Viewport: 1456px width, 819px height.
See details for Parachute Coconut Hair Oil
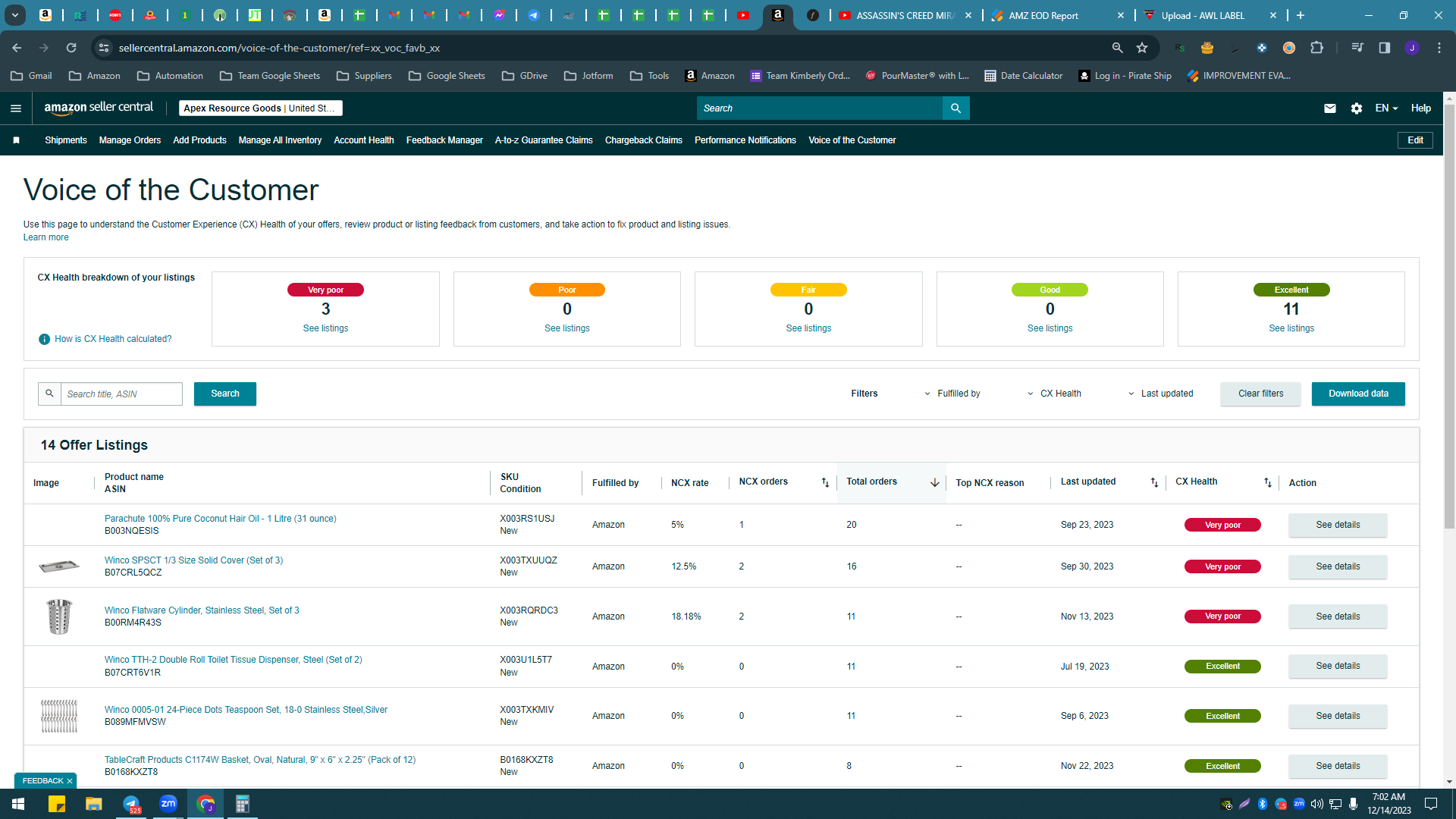(x=1338, y=525)
